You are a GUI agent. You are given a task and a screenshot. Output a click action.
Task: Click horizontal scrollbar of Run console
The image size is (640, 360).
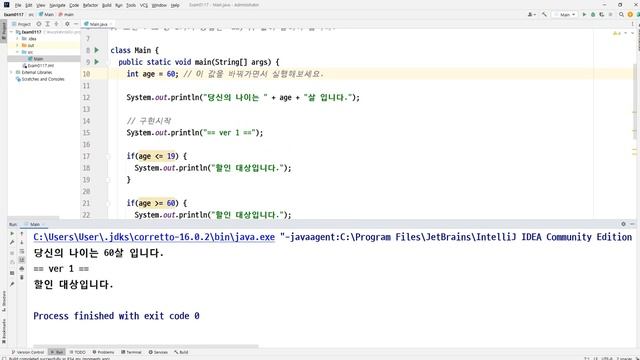pyautogui.click(x=146, y=346)
